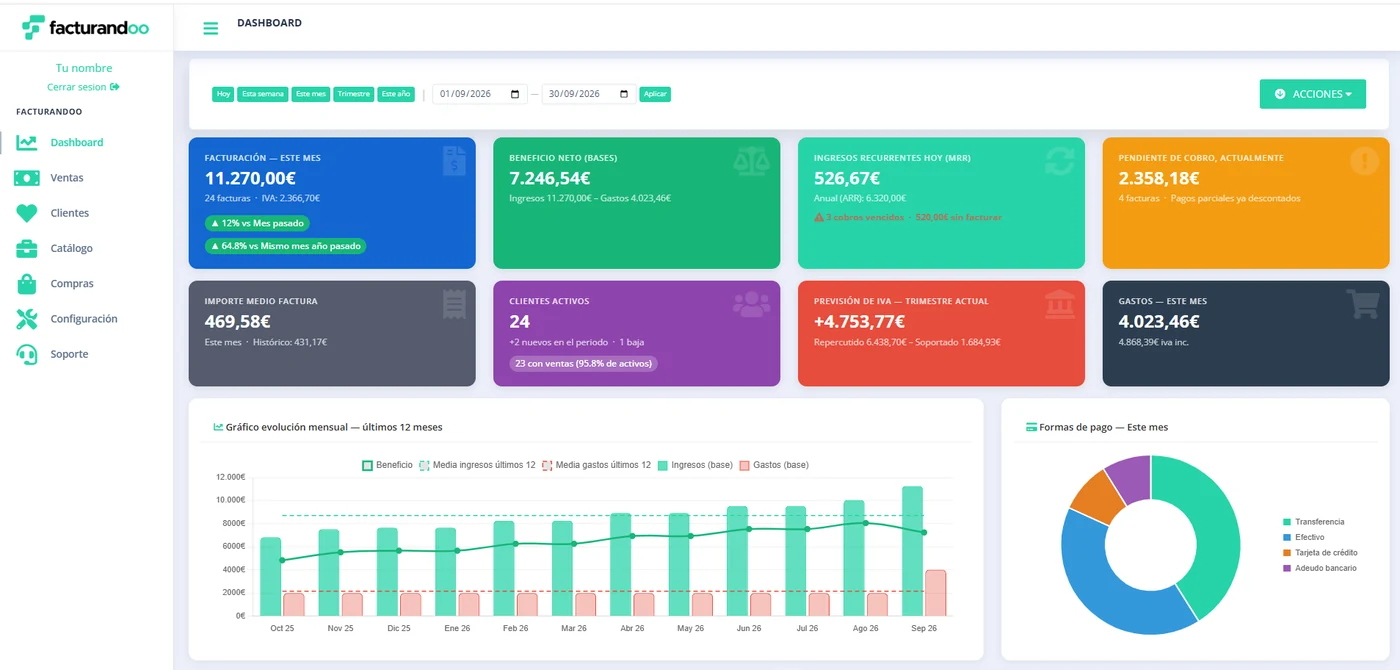Open Compras using the shopping bag icon
The width and height of the screenshot is (1400, 670).
[27, 284]
